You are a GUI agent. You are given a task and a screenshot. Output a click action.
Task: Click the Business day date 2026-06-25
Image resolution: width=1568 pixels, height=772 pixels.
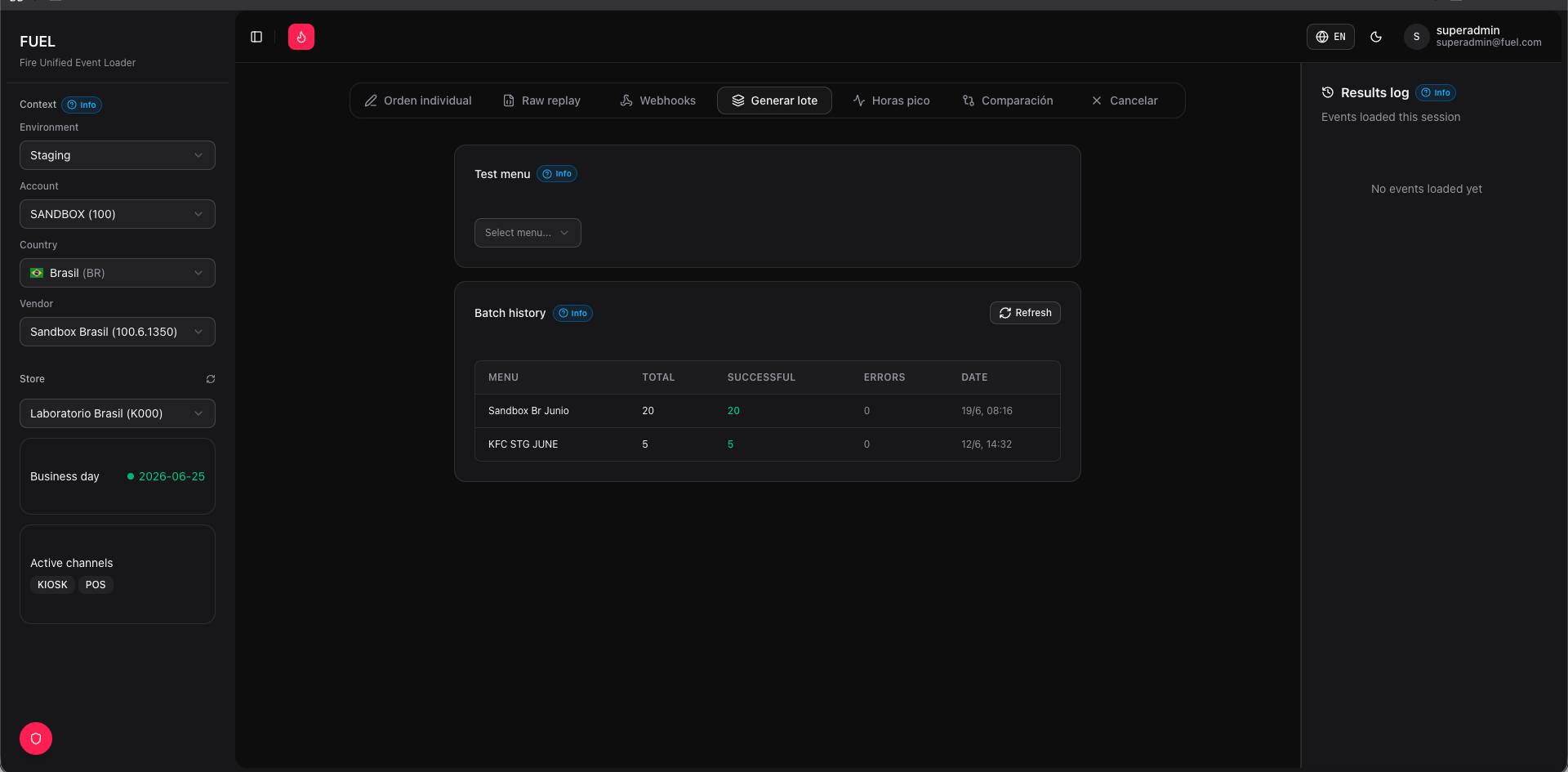[x=171, y=476]
